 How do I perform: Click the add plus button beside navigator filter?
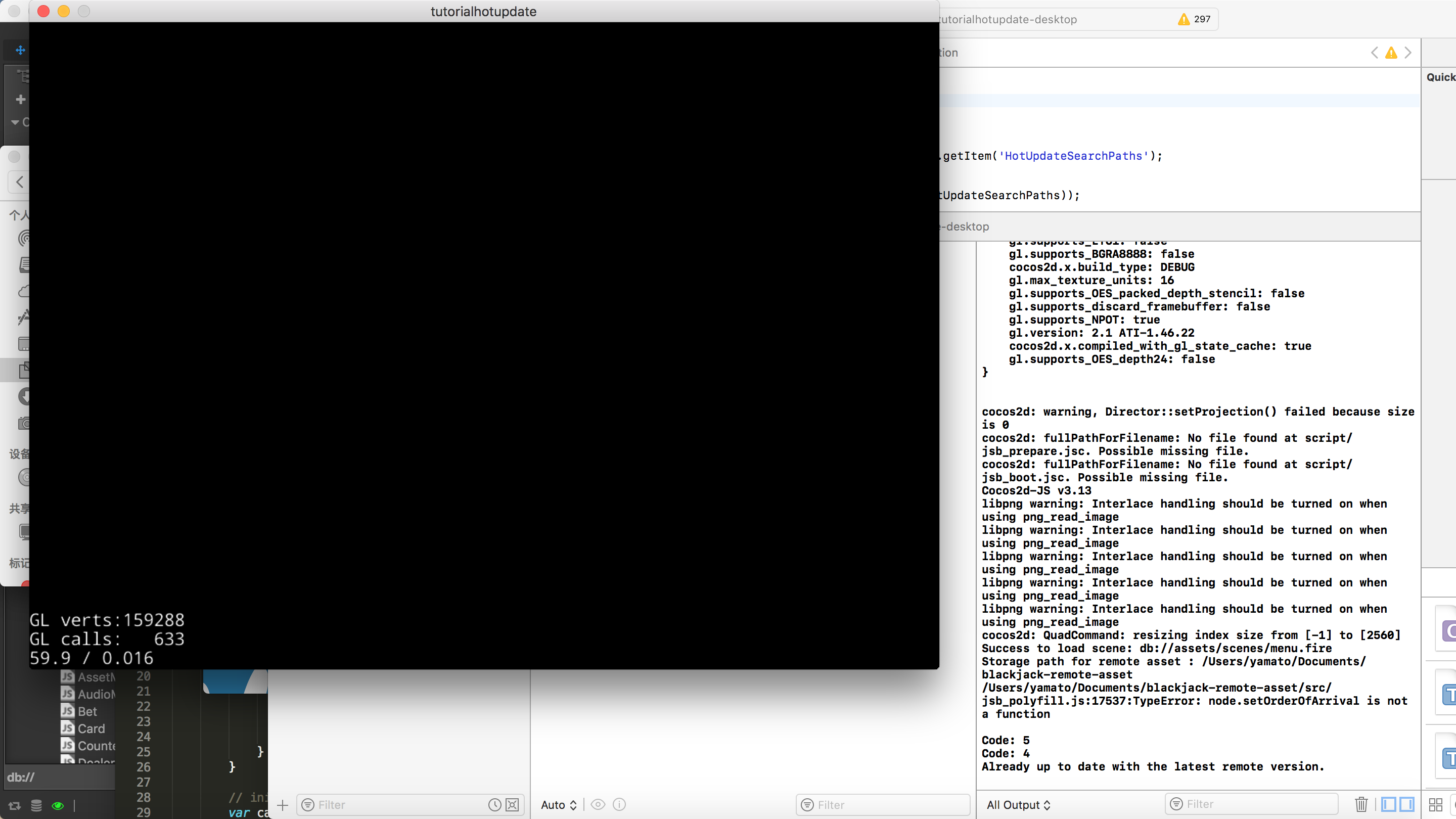pyautogui.click(x=283, y=804)
